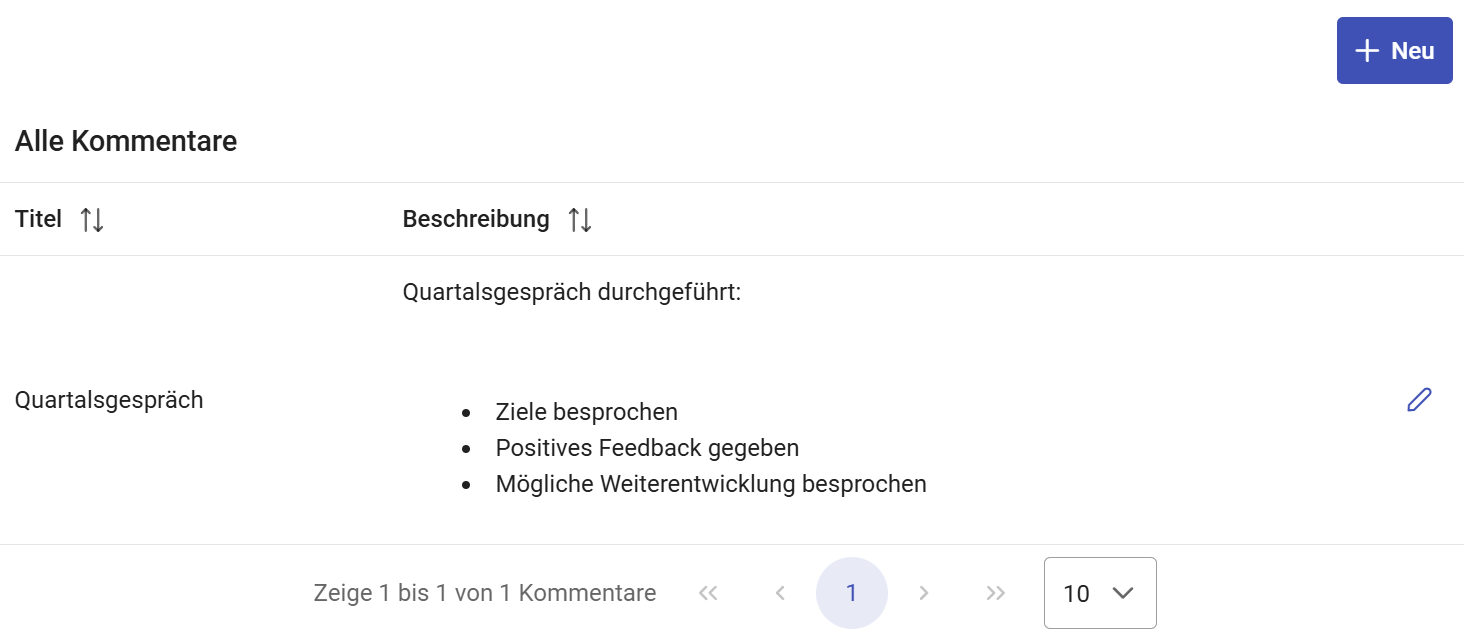Click the Beschreibung sort arrows icon
This screenshot has height=641, width=1464.
(x=580, y=220)
